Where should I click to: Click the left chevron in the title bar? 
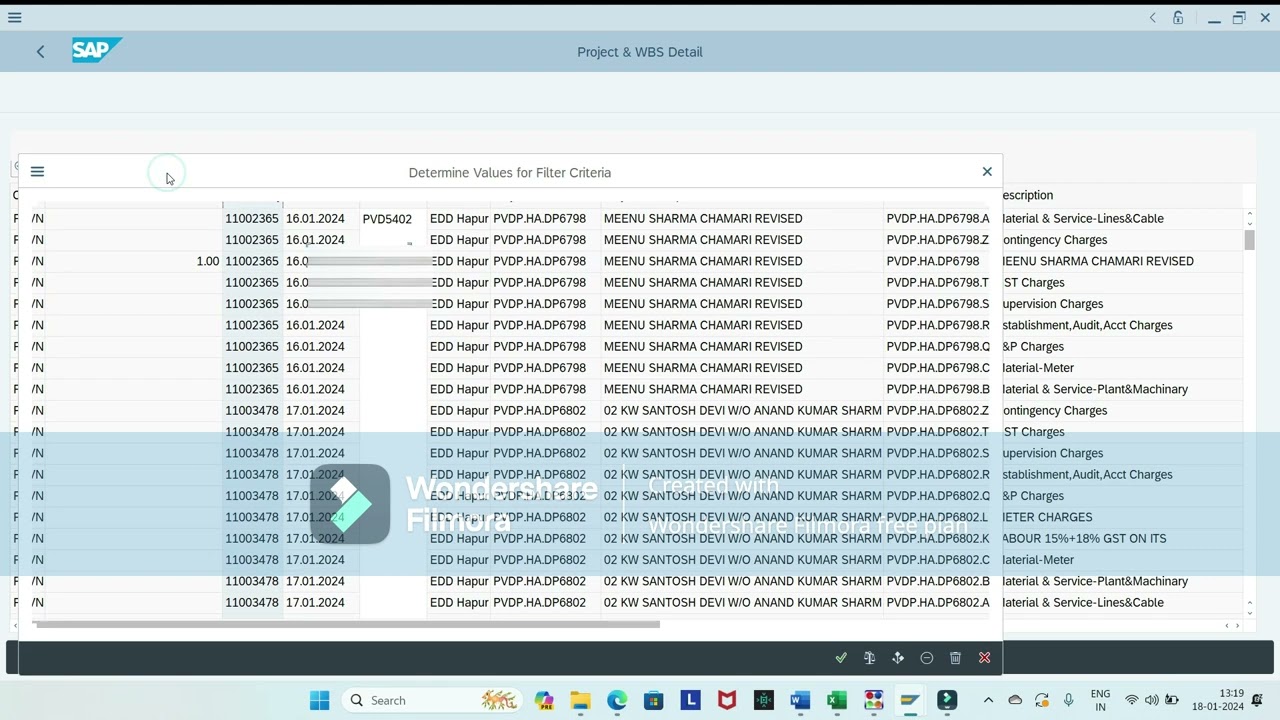(1152, 17)
